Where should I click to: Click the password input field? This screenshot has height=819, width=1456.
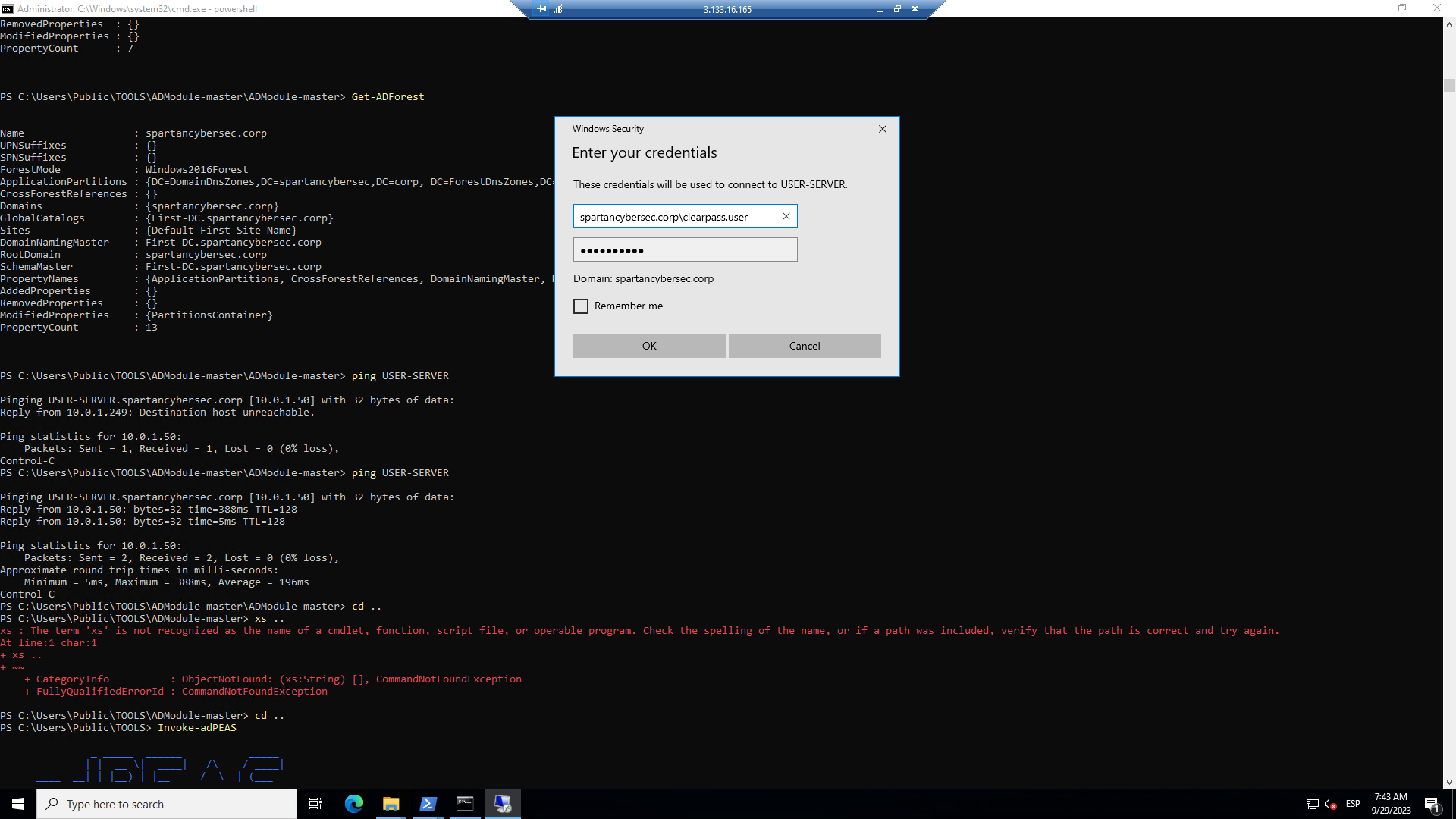point(685,250)
